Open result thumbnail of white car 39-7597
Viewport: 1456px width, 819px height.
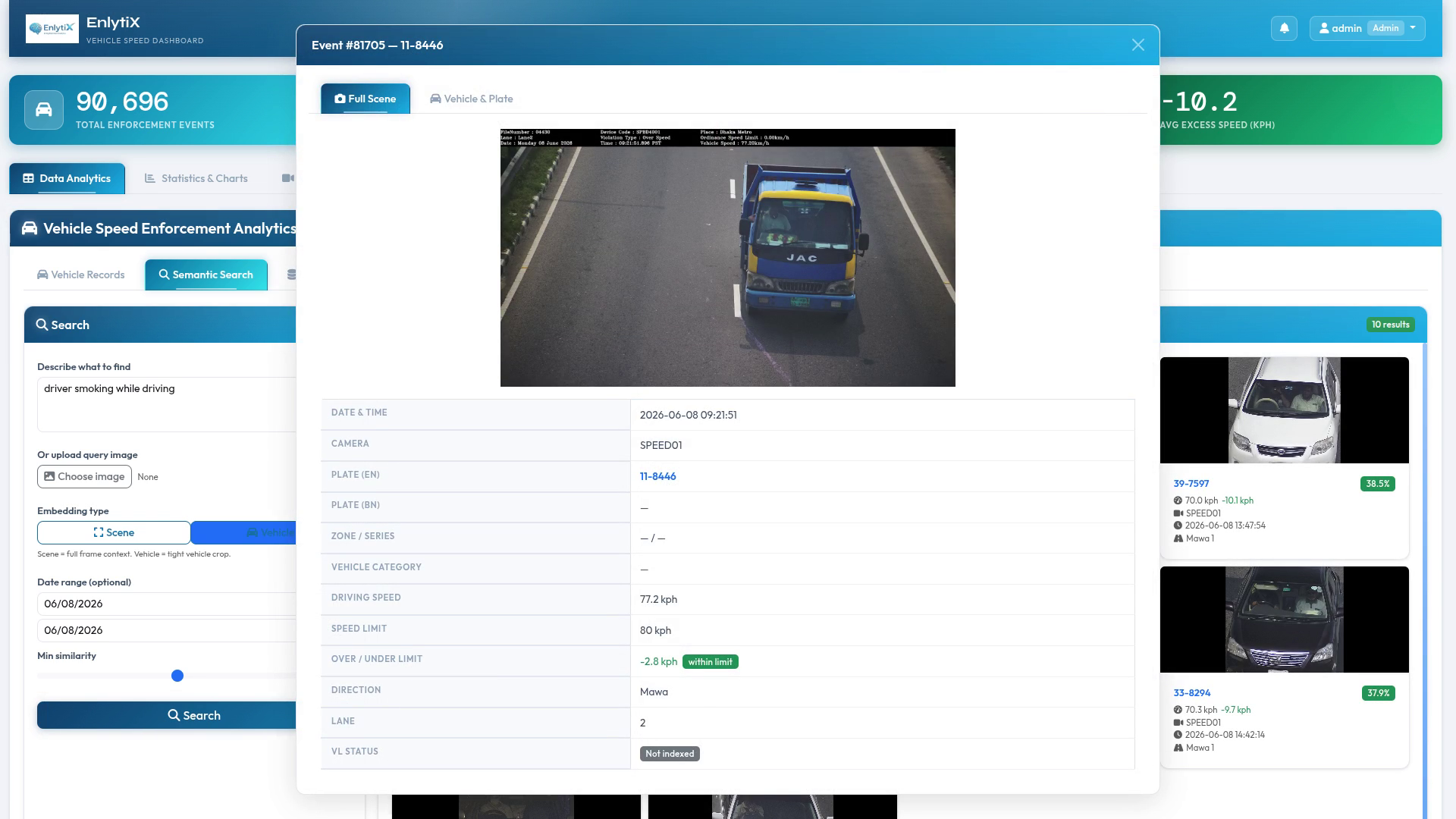tap(1284, 410)
